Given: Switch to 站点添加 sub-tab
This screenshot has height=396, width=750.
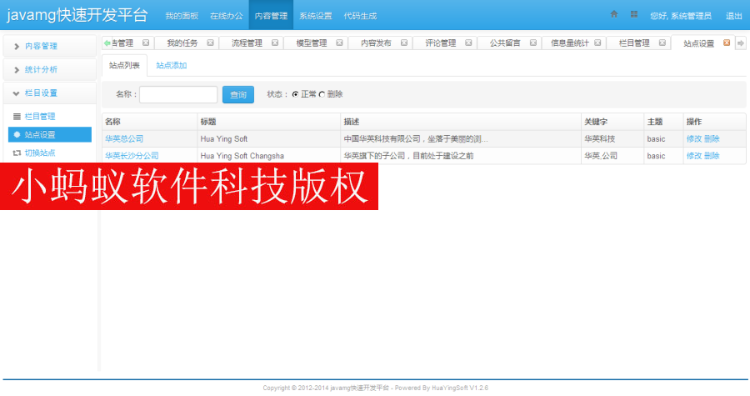Looking at the screenshot, I should coord(171,65).
